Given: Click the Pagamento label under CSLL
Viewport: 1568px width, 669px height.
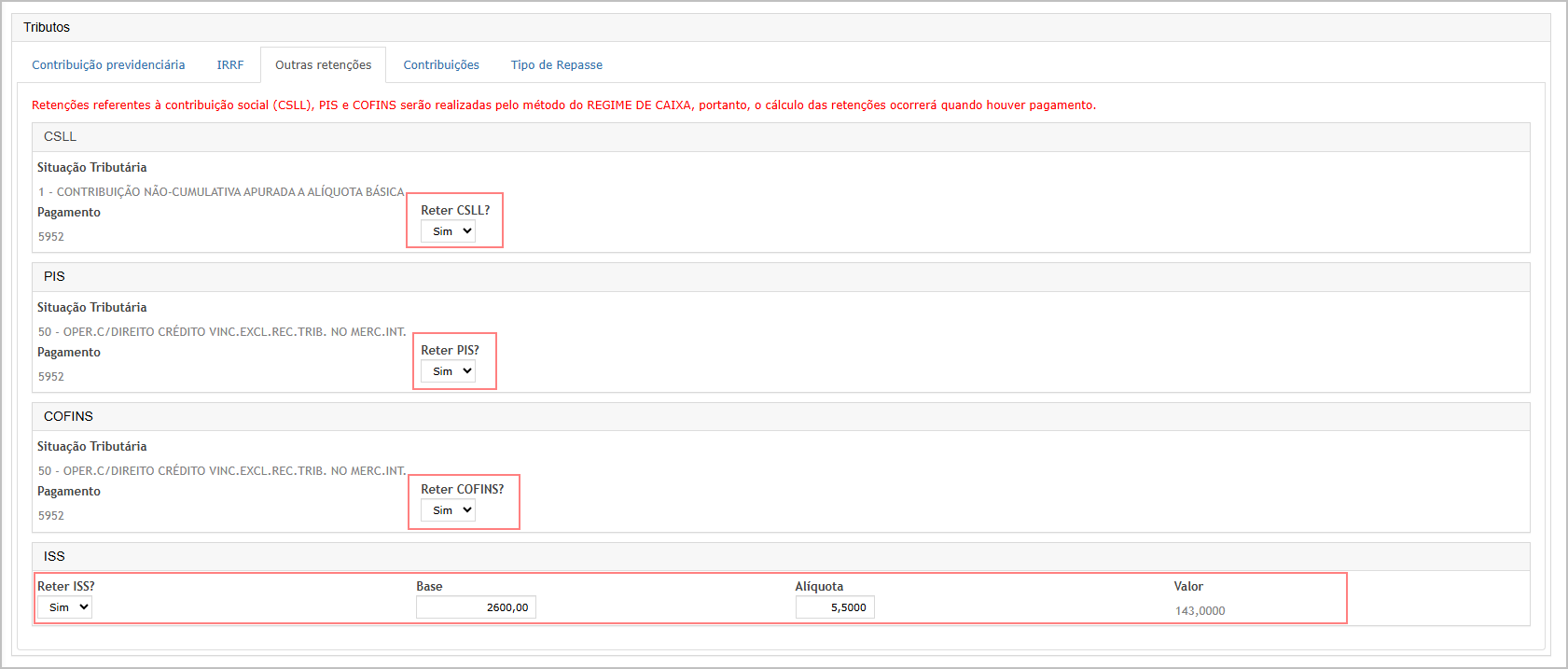Looking at the screenshot, I should [x=69, y=213].
